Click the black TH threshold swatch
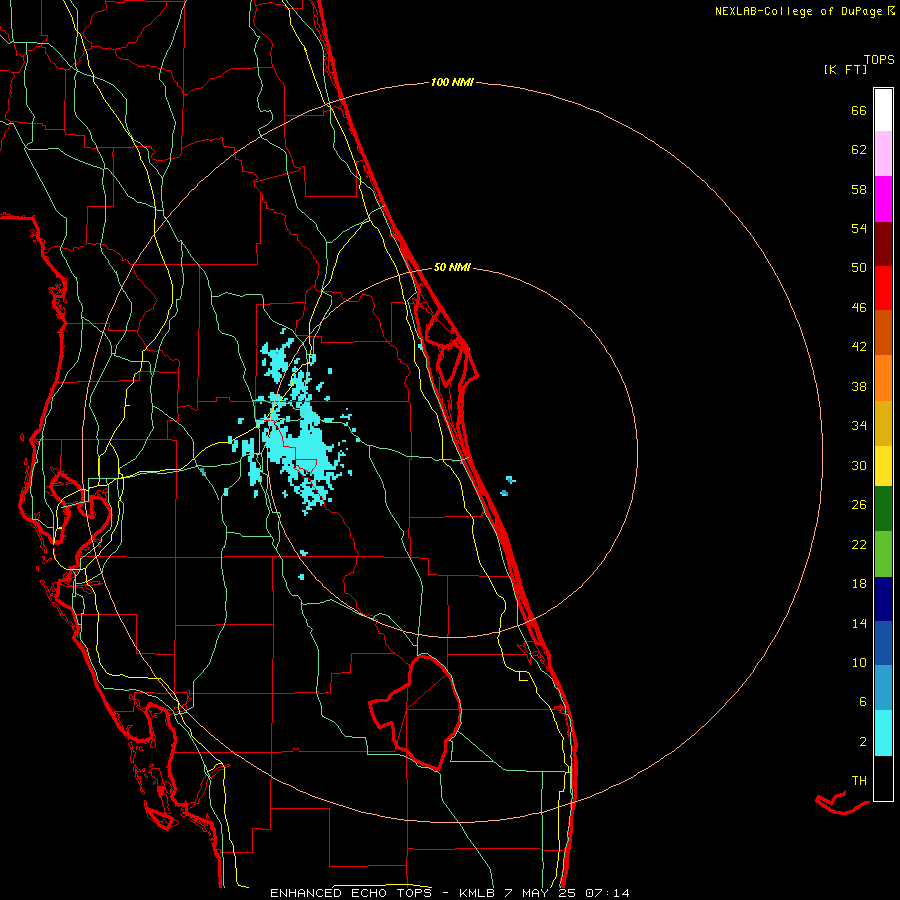 click(883, 778)
